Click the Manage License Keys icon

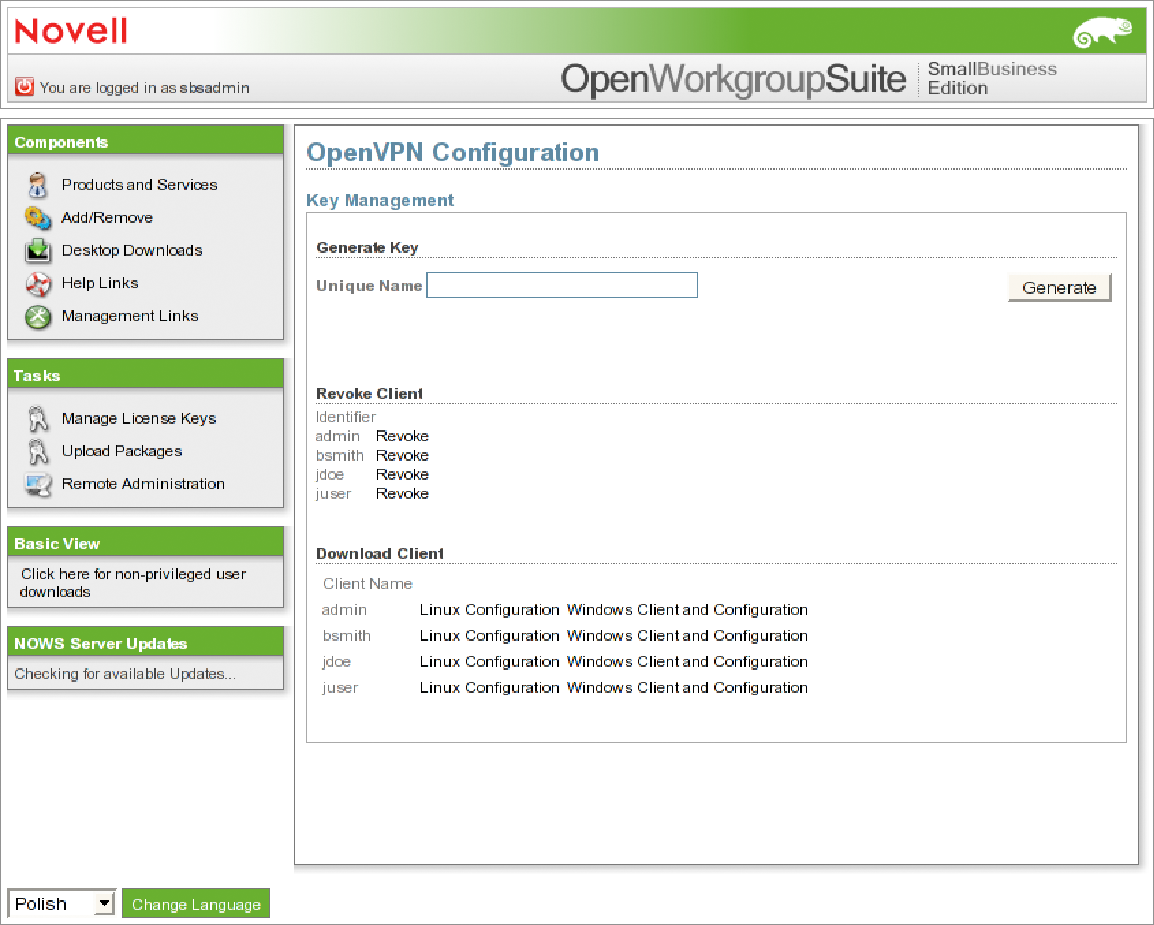tap(38, 419)
